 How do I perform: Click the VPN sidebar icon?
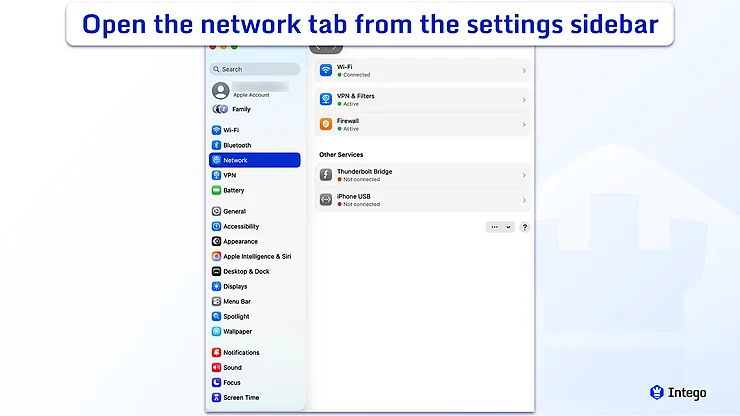[x=216, y=175]
